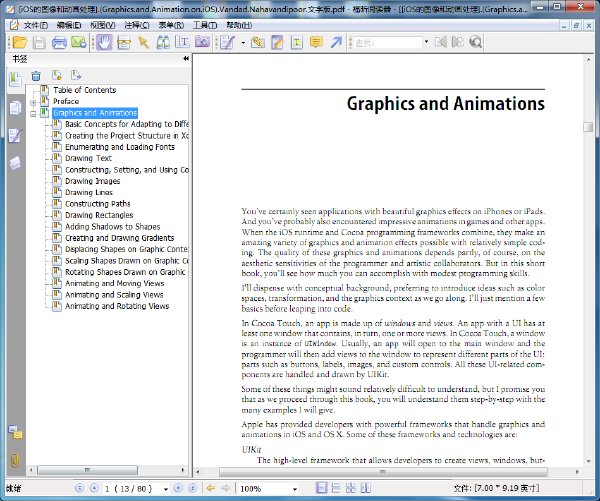Image resolution: width=600 pixels, height=501 pixels.
Task: Click the document horizontal scrollbar thumb
Action: (x=383, y=472)
